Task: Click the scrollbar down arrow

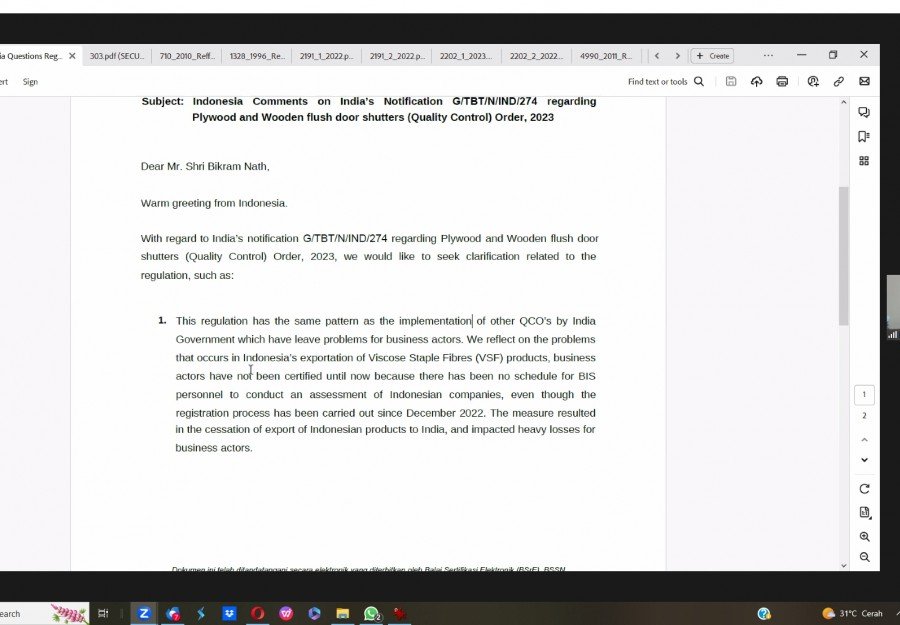Action: click(843, 565)
